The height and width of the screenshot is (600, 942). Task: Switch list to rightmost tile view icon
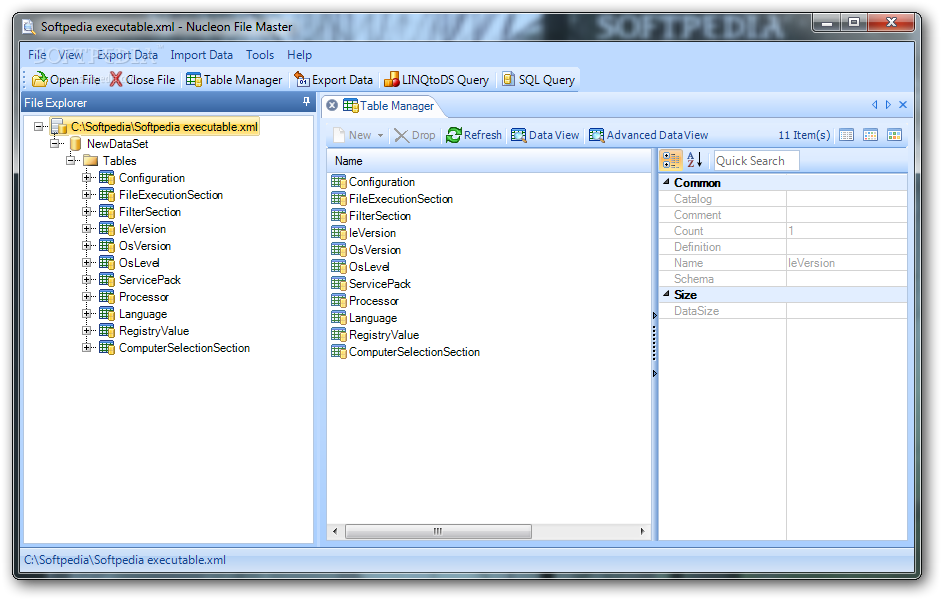[x=895, y=135]
